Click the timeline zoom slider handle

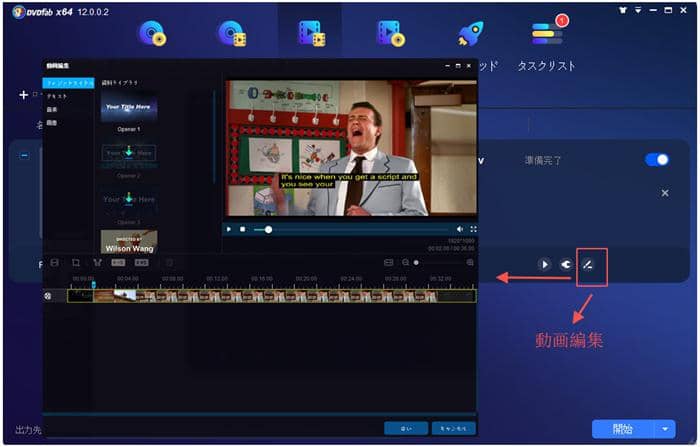coord(416,263)
